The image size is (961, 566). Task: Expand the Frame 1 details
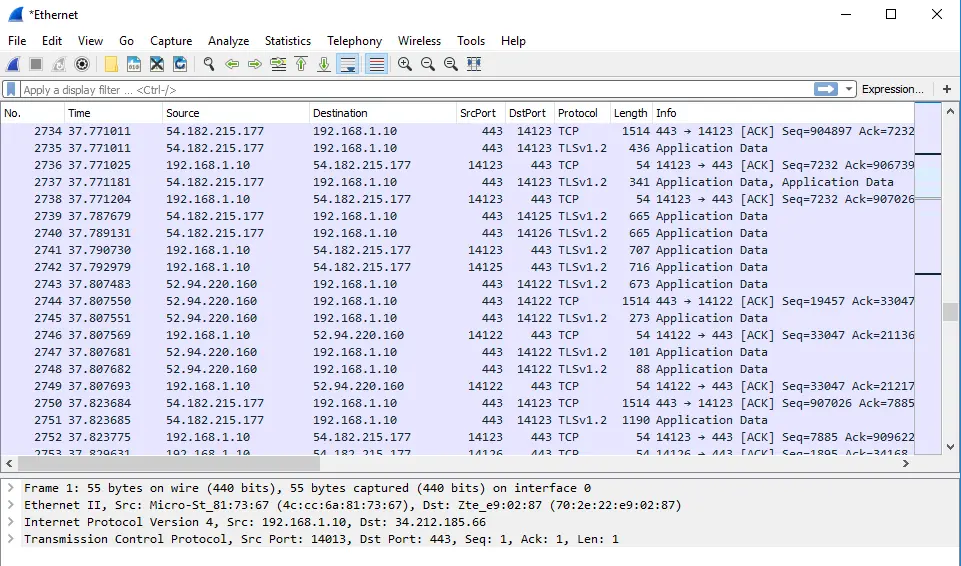[x=10, y=488]
